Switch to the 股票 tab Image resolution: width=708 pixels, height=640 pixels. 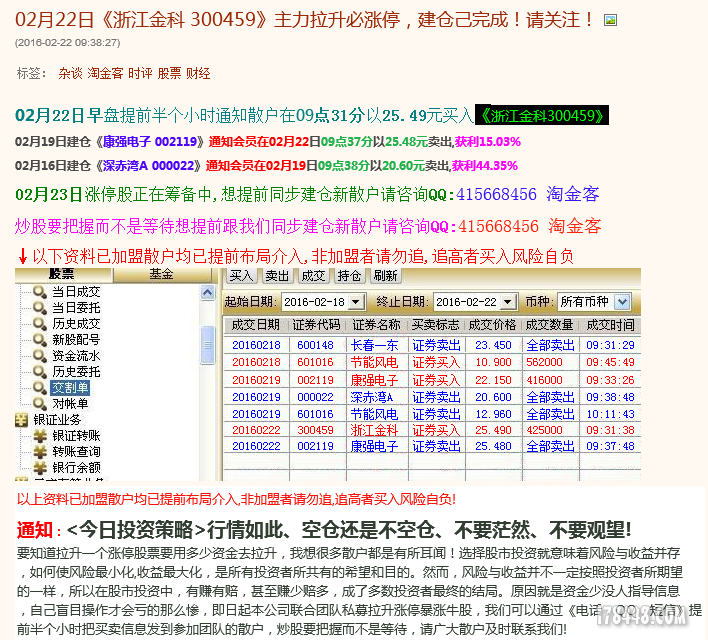tap(63, 275)
